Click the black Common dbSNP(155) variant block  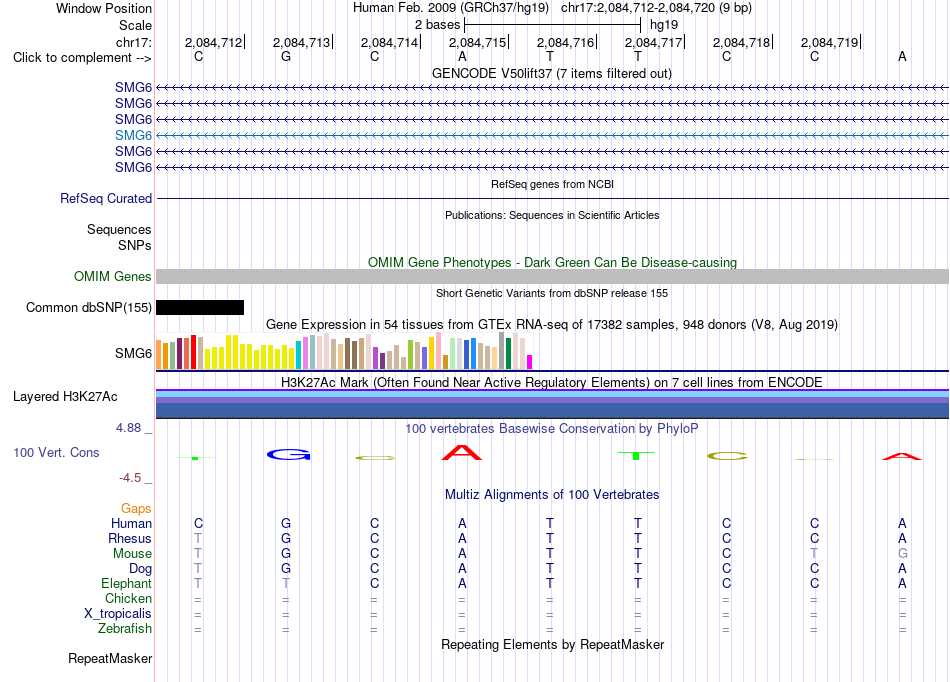point(200,308)
